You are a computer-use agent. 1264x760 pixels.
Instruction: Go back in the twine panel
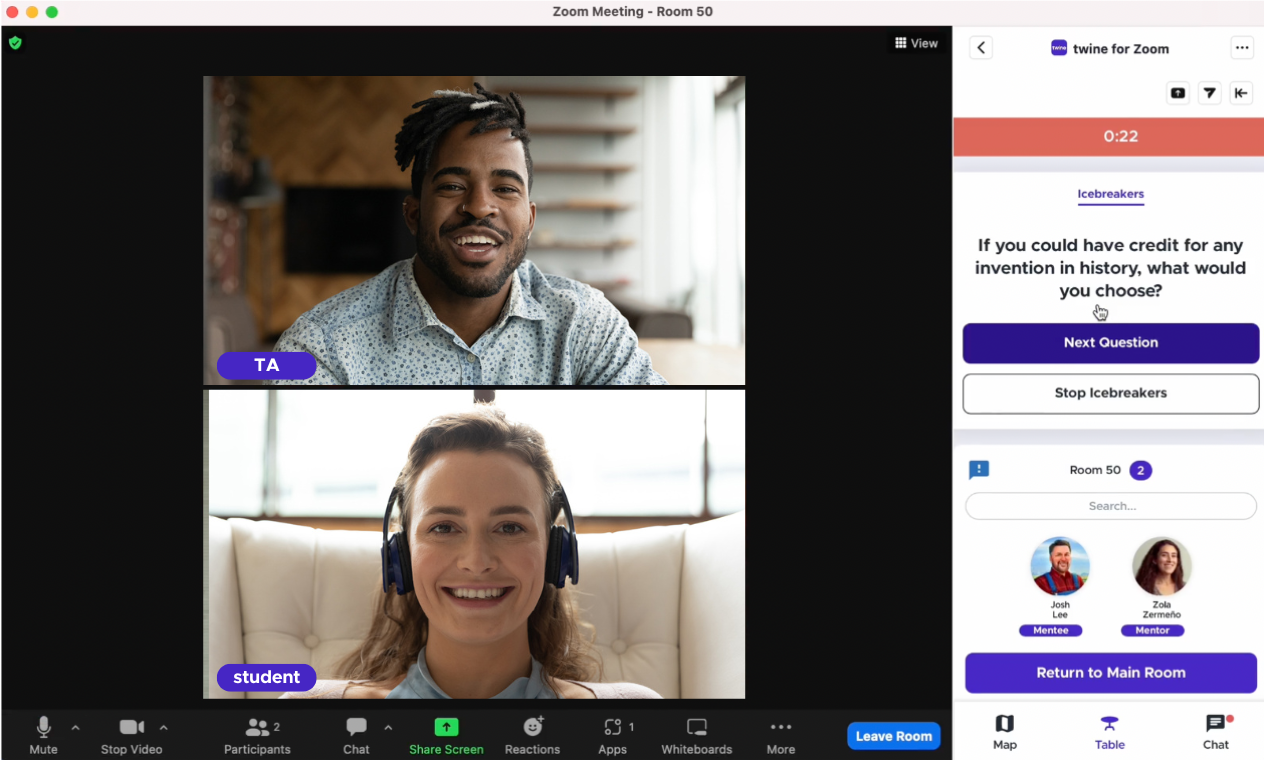[x=981, y=48]
